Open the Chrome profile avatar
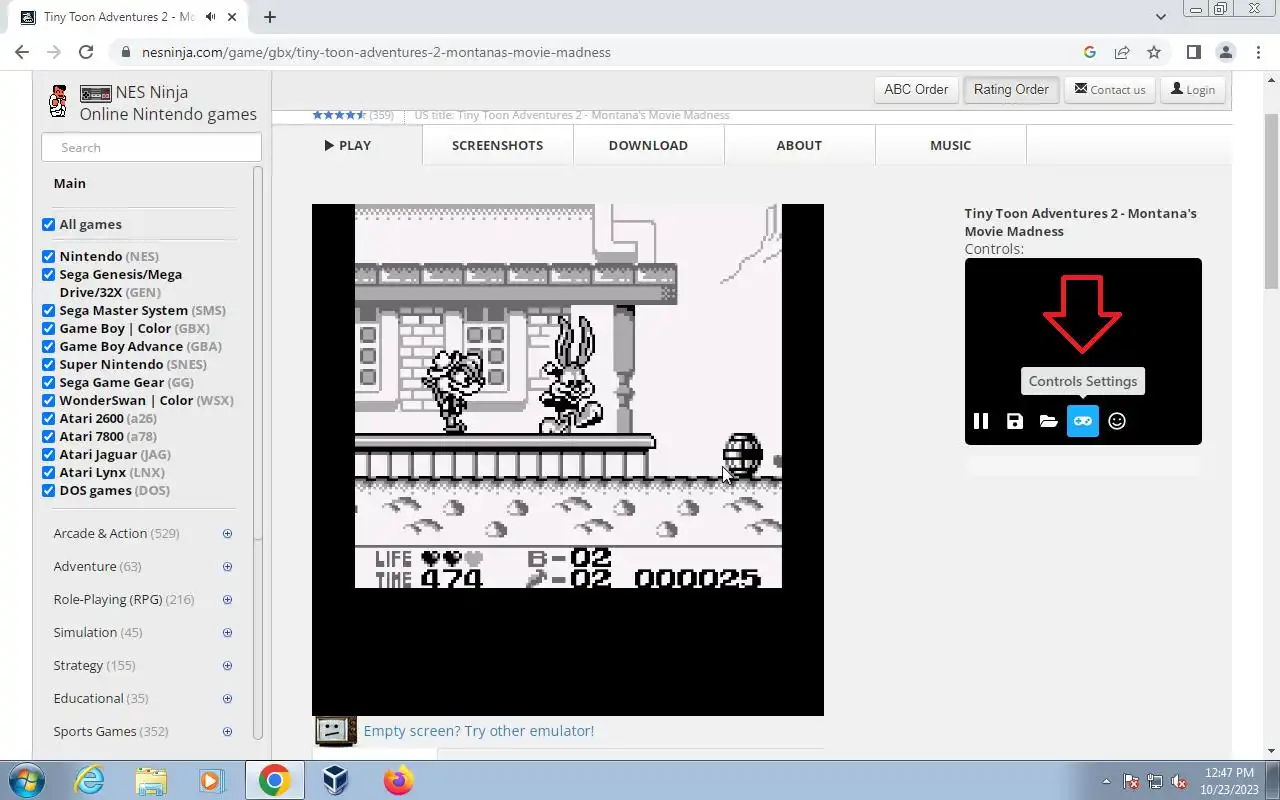This screenshot has height=800, width=1280. [1226, 52]
